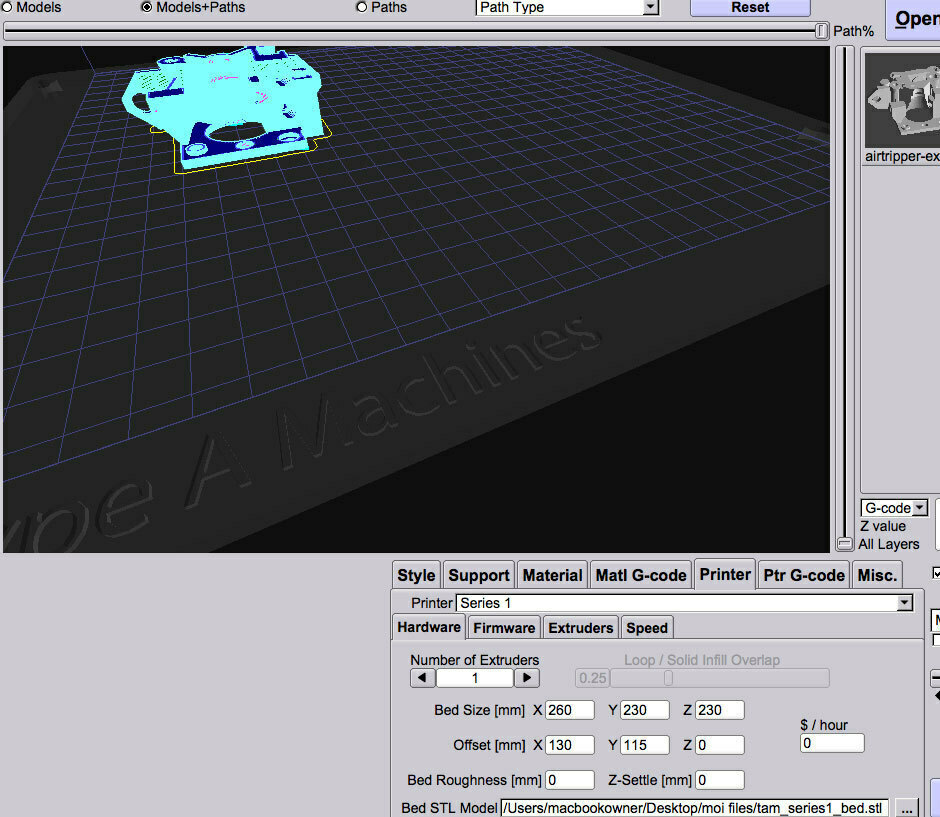Open the G-code display mode selector
Image resolution: width=940 pixels, height=817 pixels.
click(x=893, y=507)
